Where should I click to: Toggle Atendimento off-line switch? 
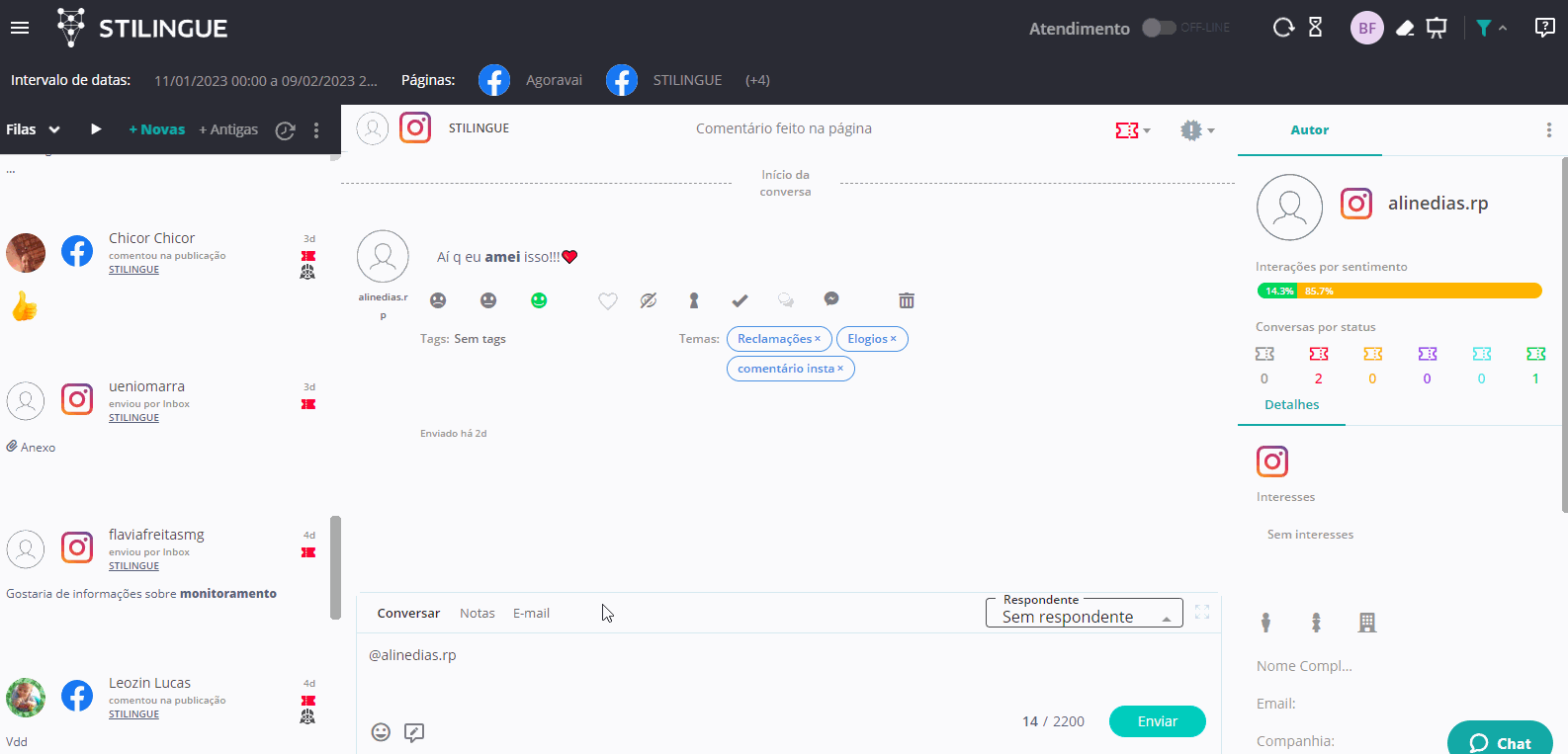1159,28
